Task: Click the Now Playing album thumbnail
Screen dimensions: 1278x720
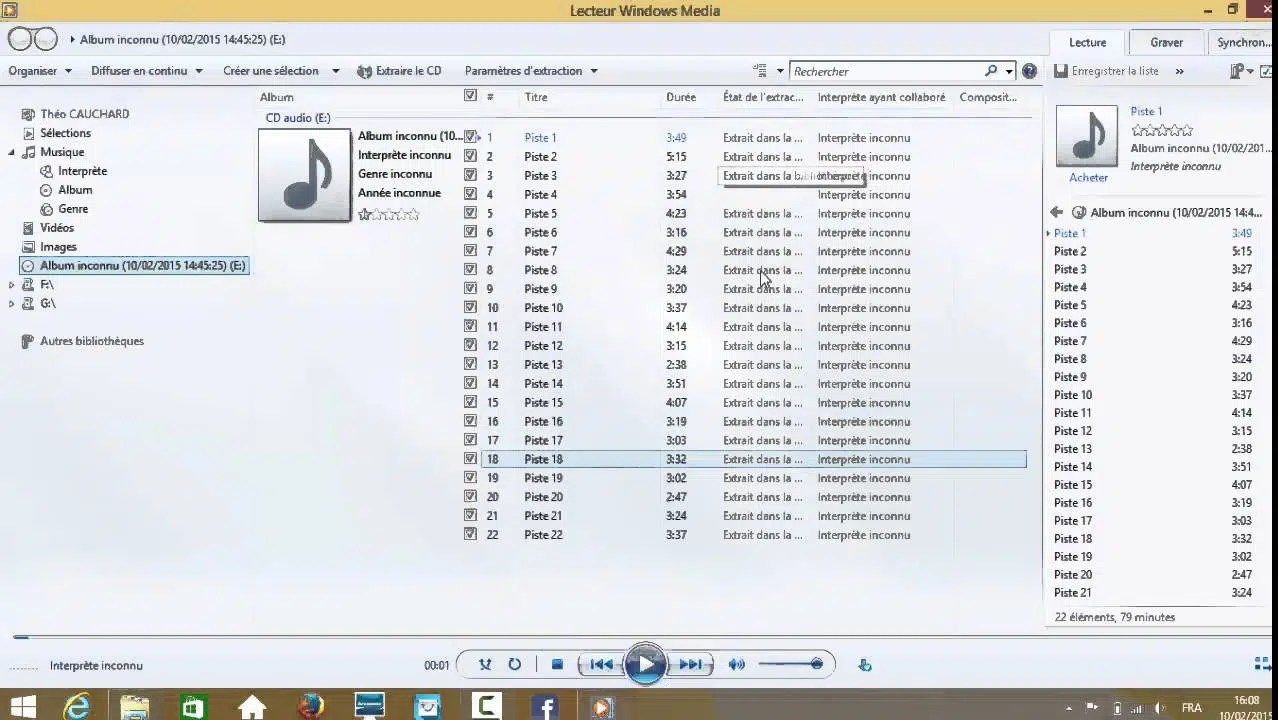Action: pos(1087,135)
